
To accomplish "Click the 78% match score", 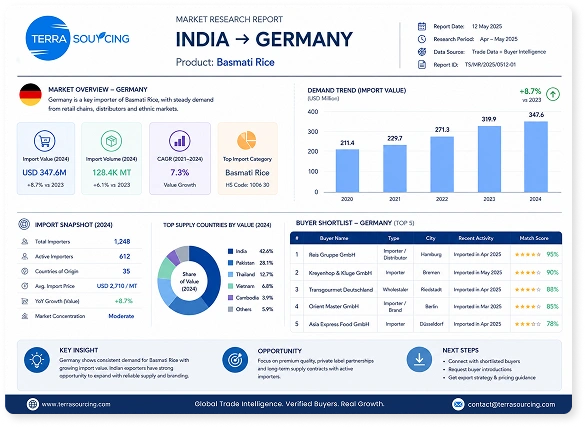I will click(x=552, y=324).
